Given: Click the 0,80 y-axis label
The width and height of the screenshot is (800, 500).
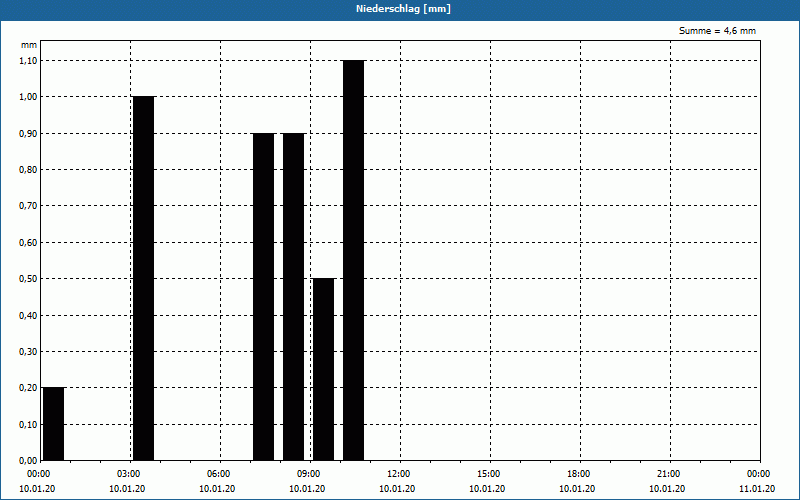Looking at the screenshot, I should pyautogui.click(x=29, y=170).
